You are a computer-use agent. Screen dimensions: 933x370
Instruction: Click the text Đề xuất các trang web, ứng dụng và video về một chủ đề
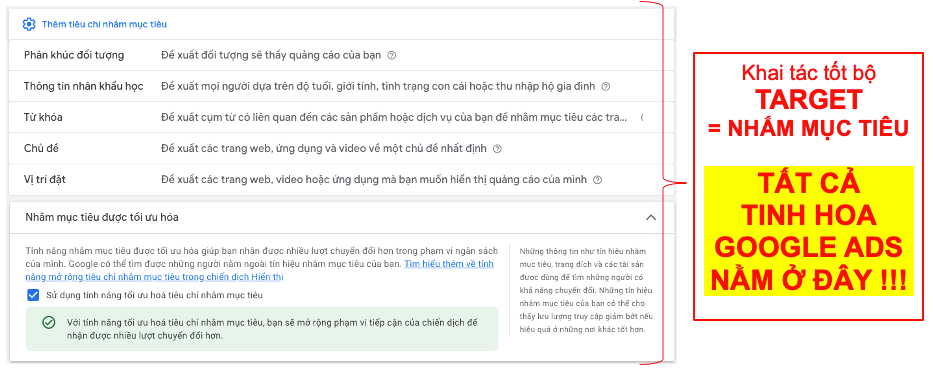click(324, 148)
